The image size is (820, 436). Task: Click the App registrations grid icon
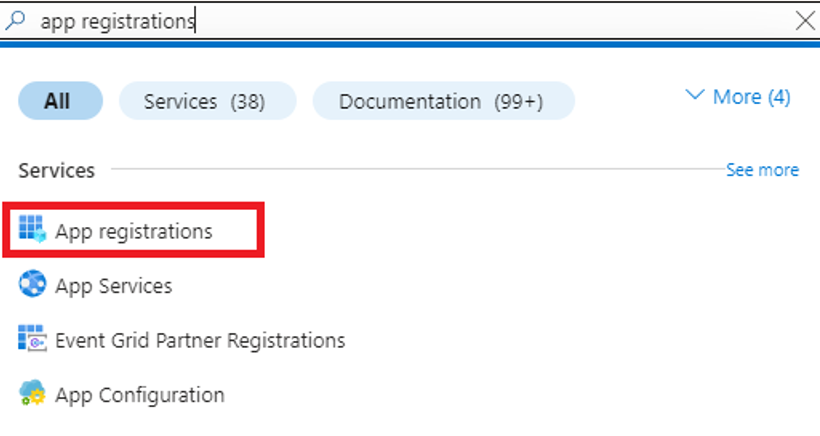coord(32,229)
